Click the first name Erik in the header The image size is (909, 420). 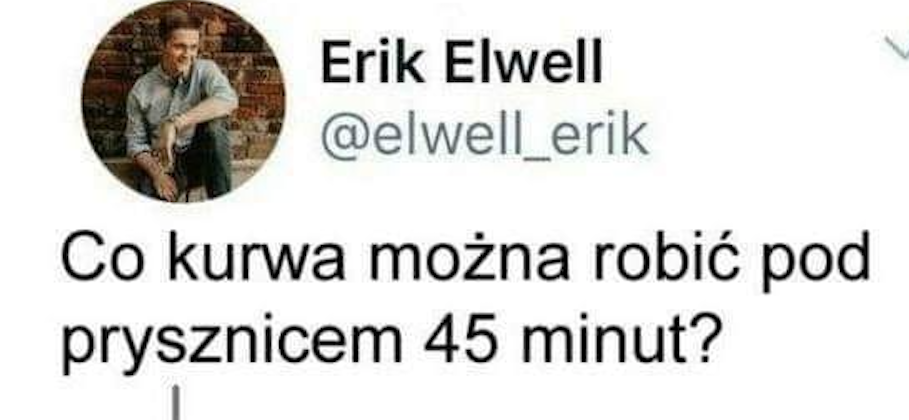373,64
